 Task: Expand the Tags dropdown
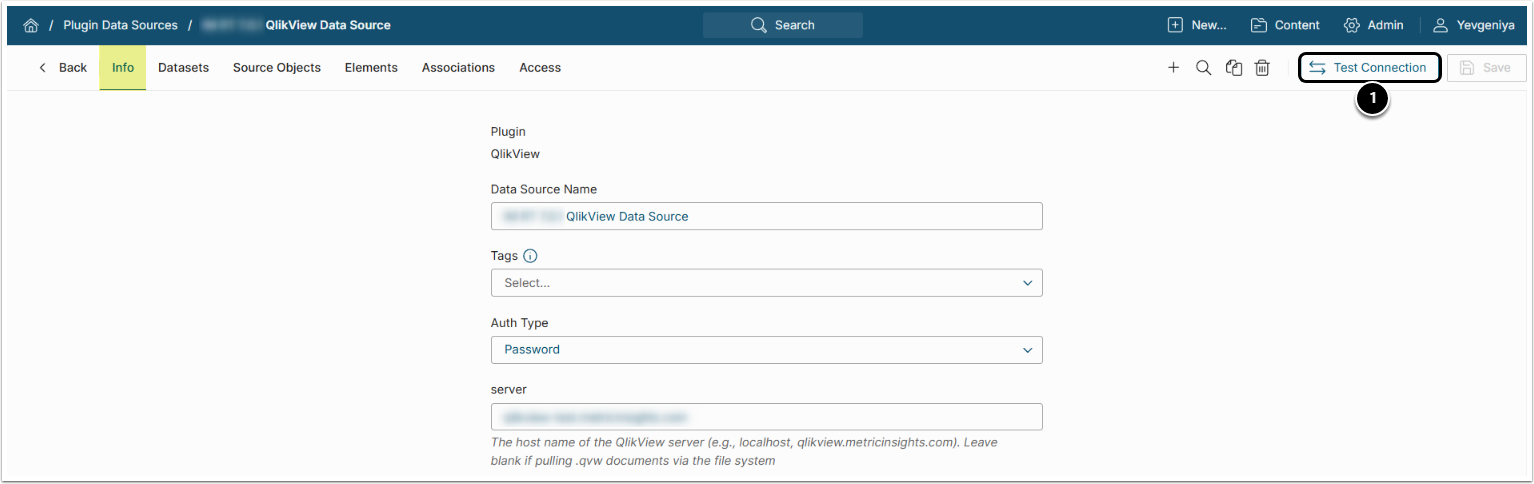tap(766, 283)
